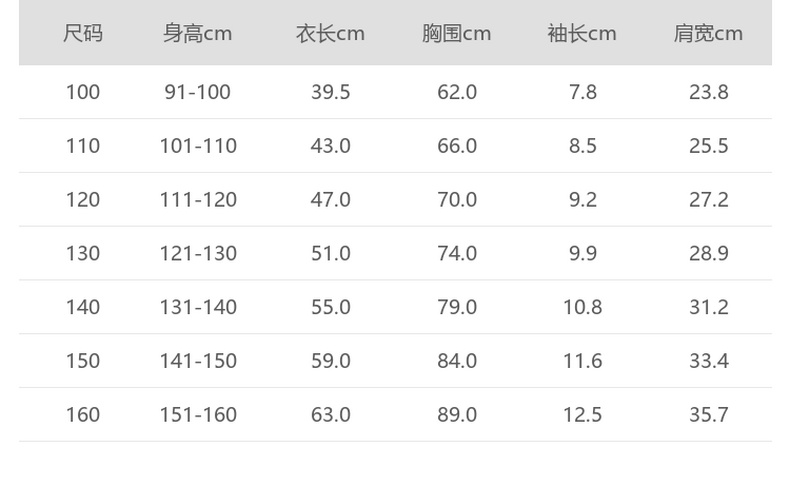Select the 衣长cm header cell
790x485 pixels.
[330, 33]
